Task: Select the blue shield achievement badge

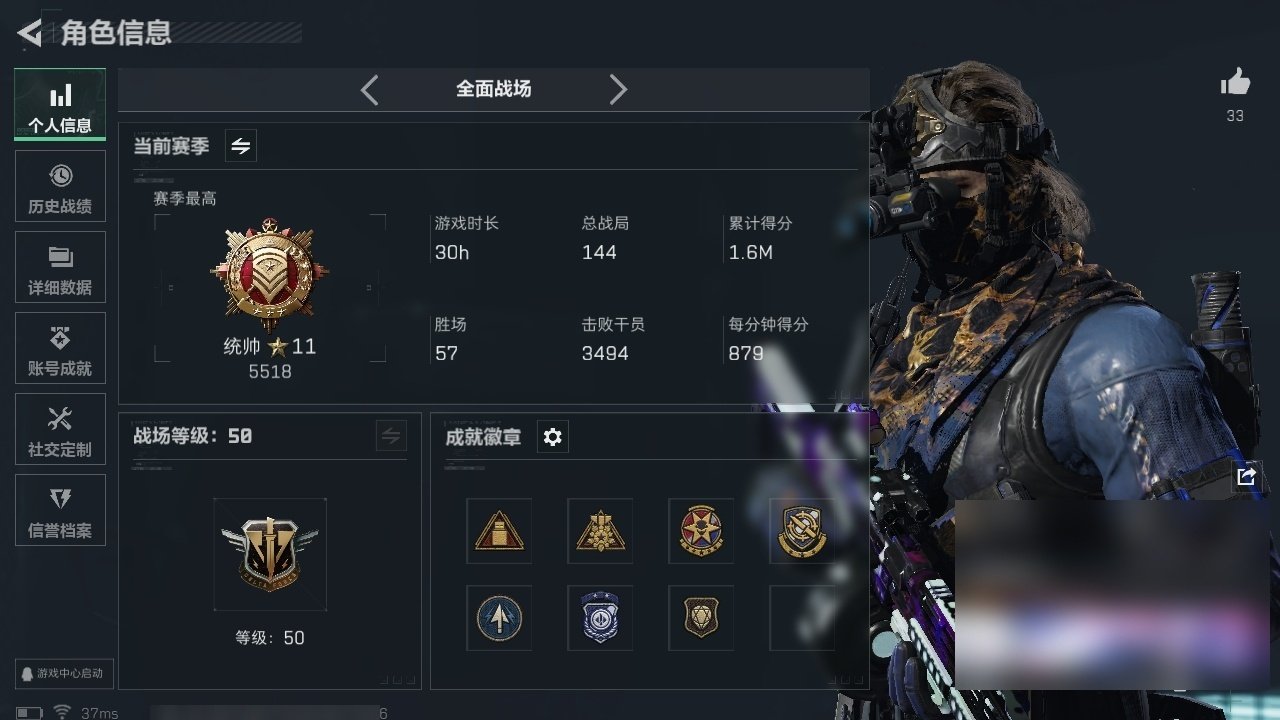Action: [600, 618]
